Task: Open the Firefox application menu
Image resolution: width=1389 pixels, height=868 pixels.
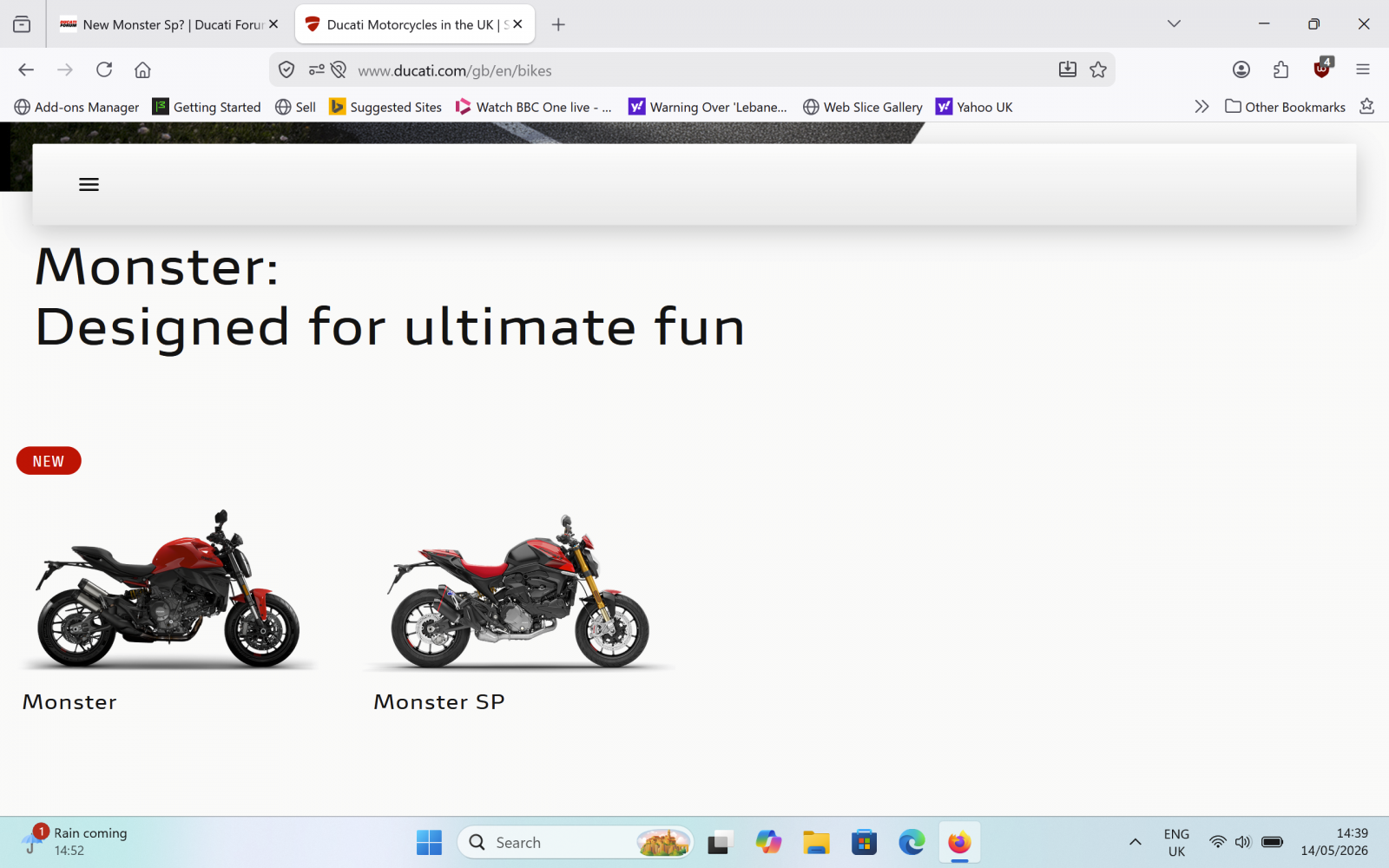Action: (1363, 69)
